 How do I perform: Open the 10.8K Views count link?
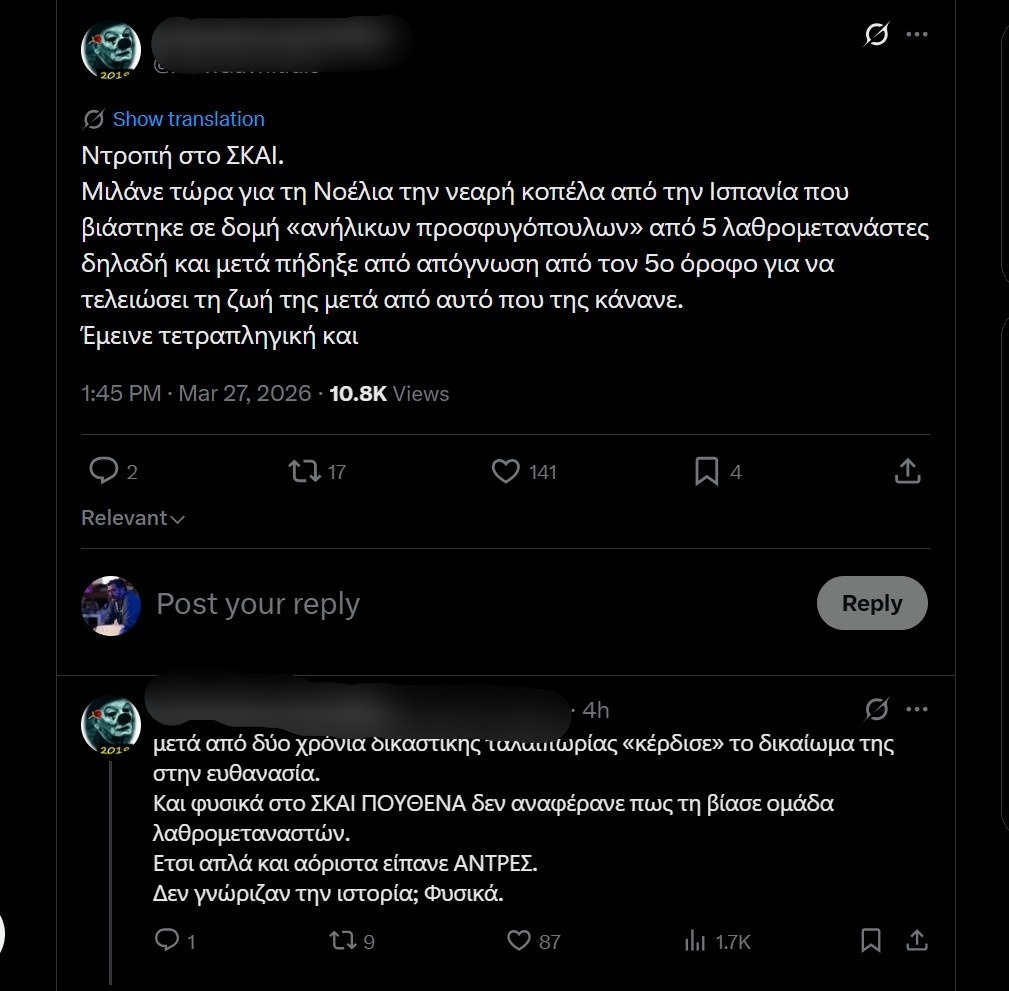tap(389, 394)
